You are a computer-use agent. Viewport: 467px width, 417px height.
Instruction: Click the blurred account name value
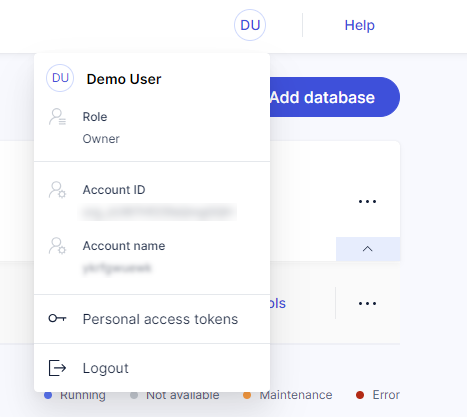pyautogui.click(x=117, y=268)
